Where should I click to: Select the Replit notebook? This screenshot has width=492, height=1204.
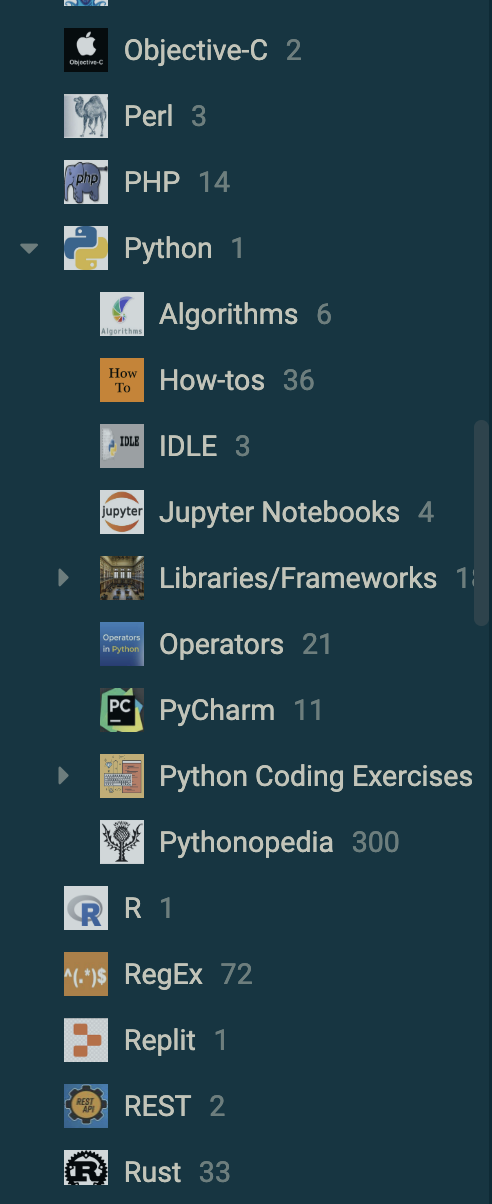point(160,1040)
